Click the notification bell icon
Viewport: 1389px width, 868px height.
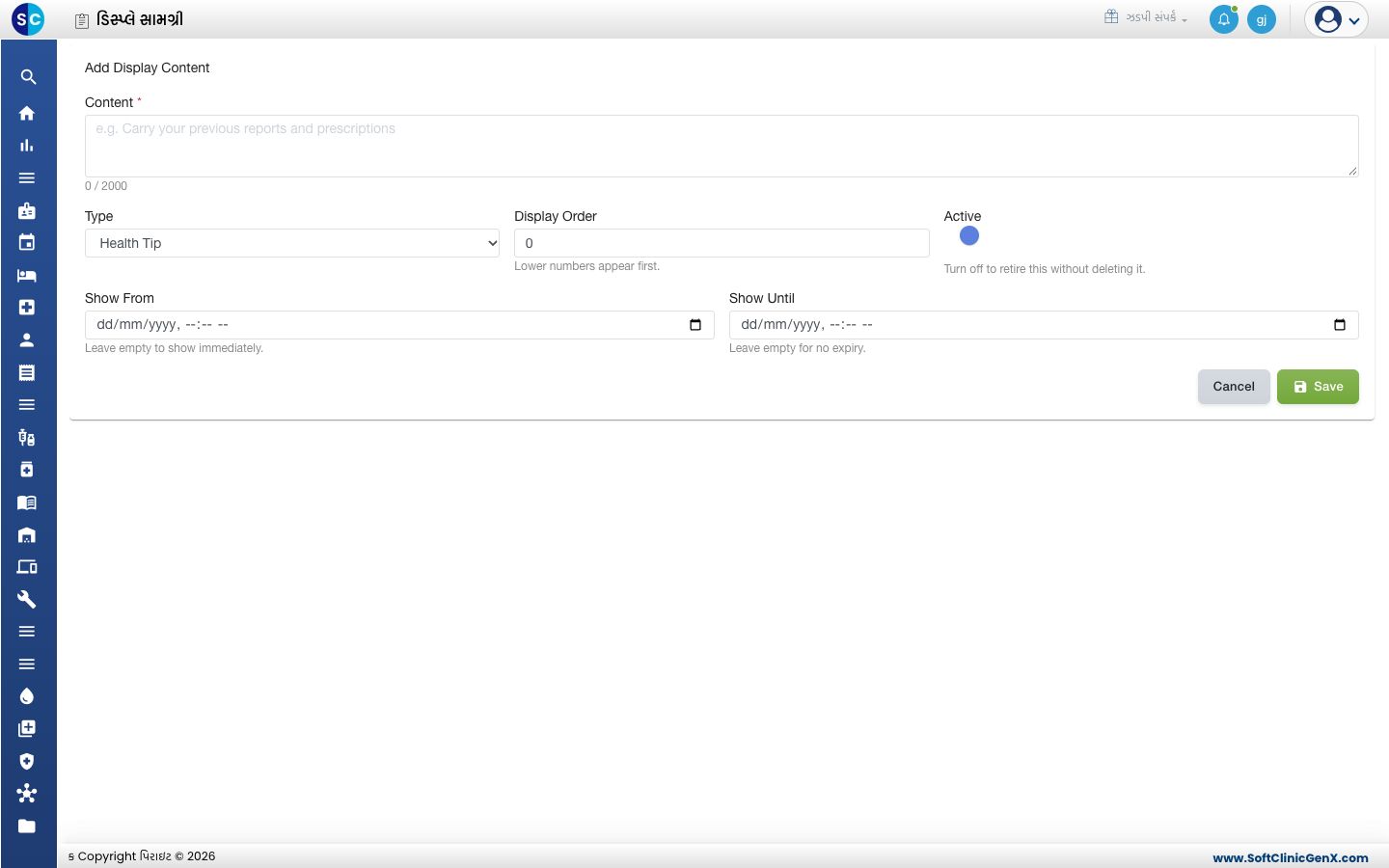1223,19
